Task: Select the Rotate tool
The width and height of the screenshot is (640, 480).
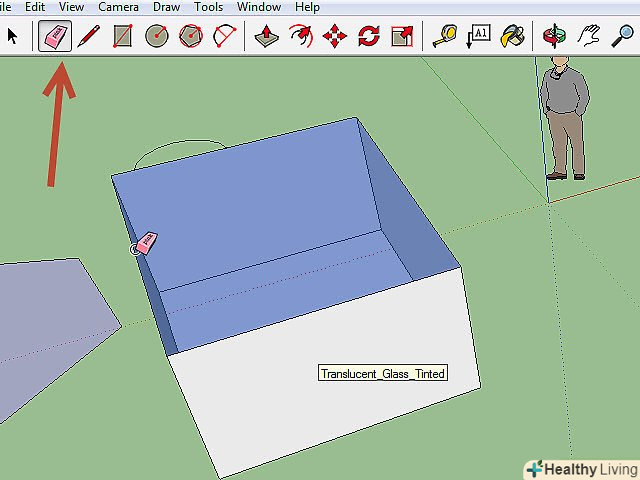Action: 368,37
